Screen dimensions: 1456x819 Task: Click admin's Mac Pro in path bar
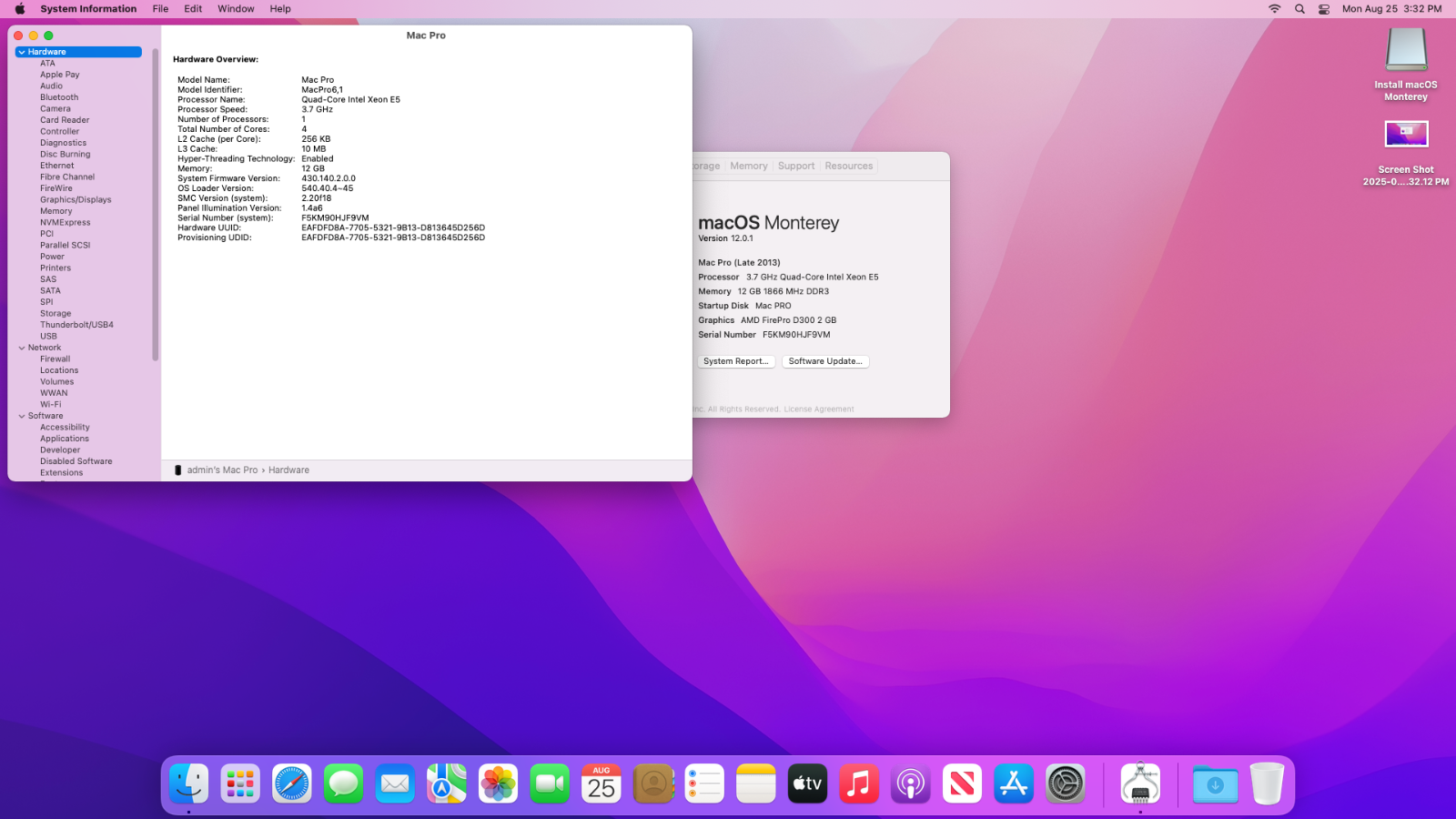[222, 470]
